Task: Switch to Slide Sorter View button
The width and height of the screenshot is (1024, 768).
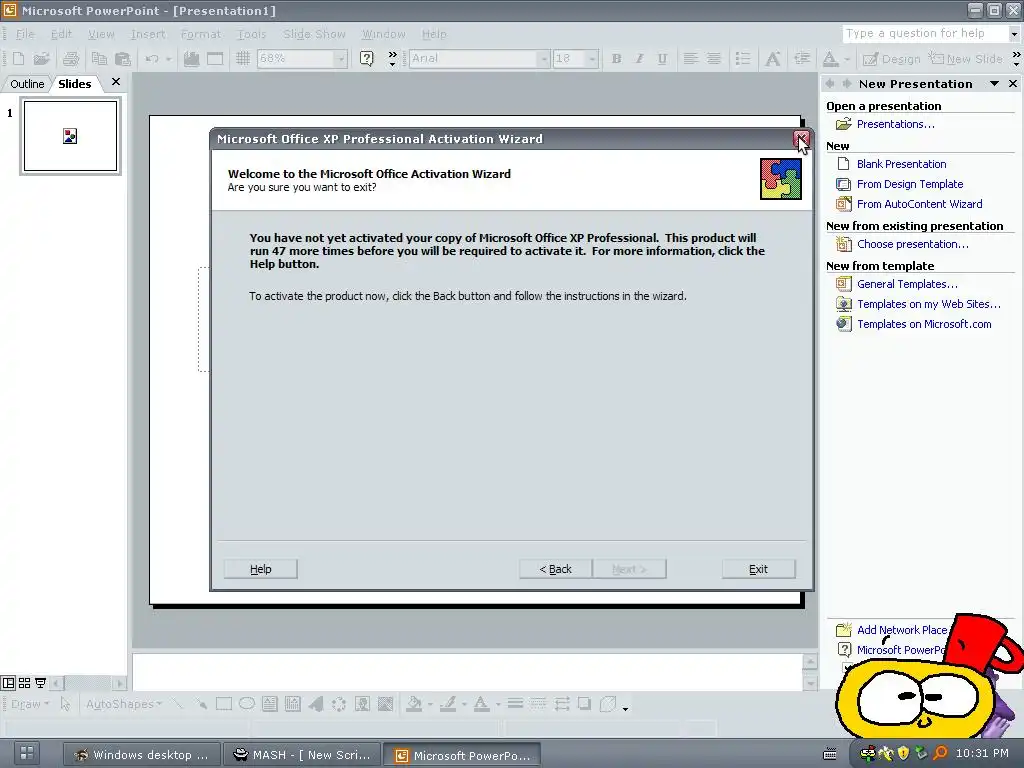Action: pyautogui.click(x=24, y=683)
